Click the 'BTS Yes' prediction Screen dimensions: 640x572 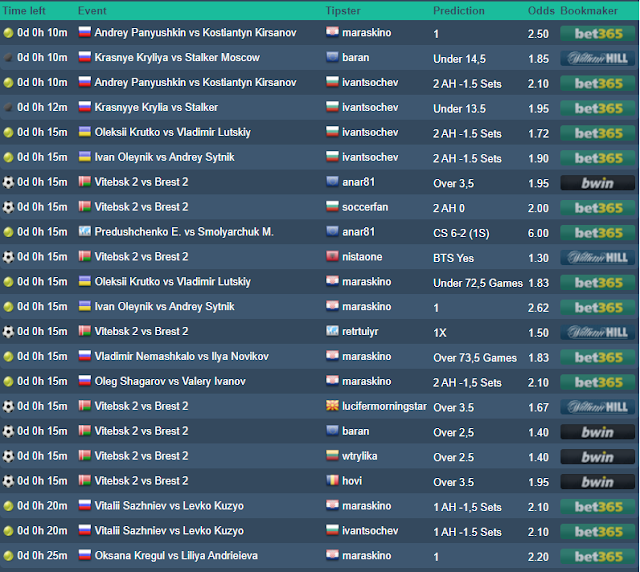(x=453, y=258)
